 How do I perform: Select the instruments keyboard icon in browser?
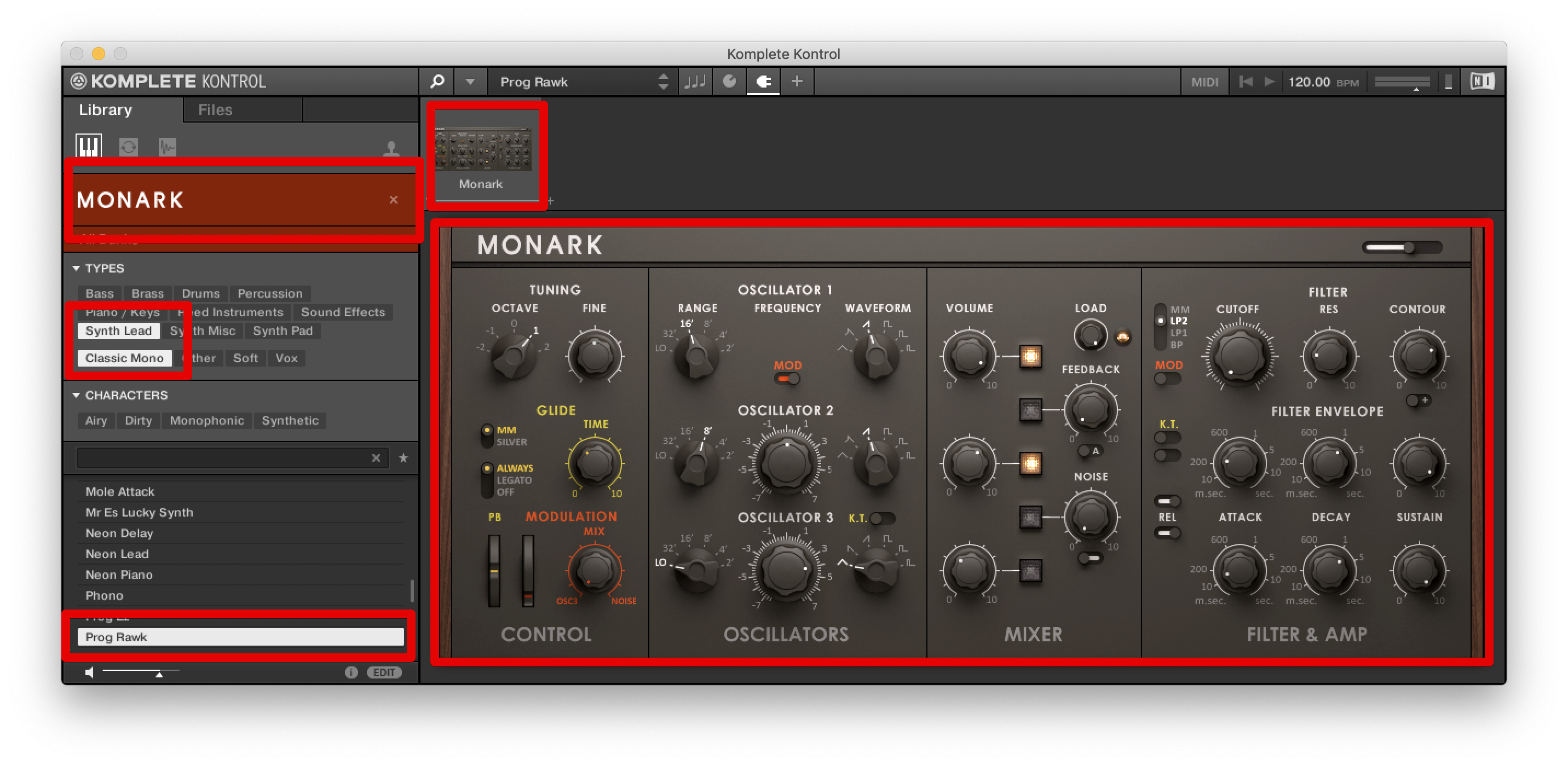[88, 147]
